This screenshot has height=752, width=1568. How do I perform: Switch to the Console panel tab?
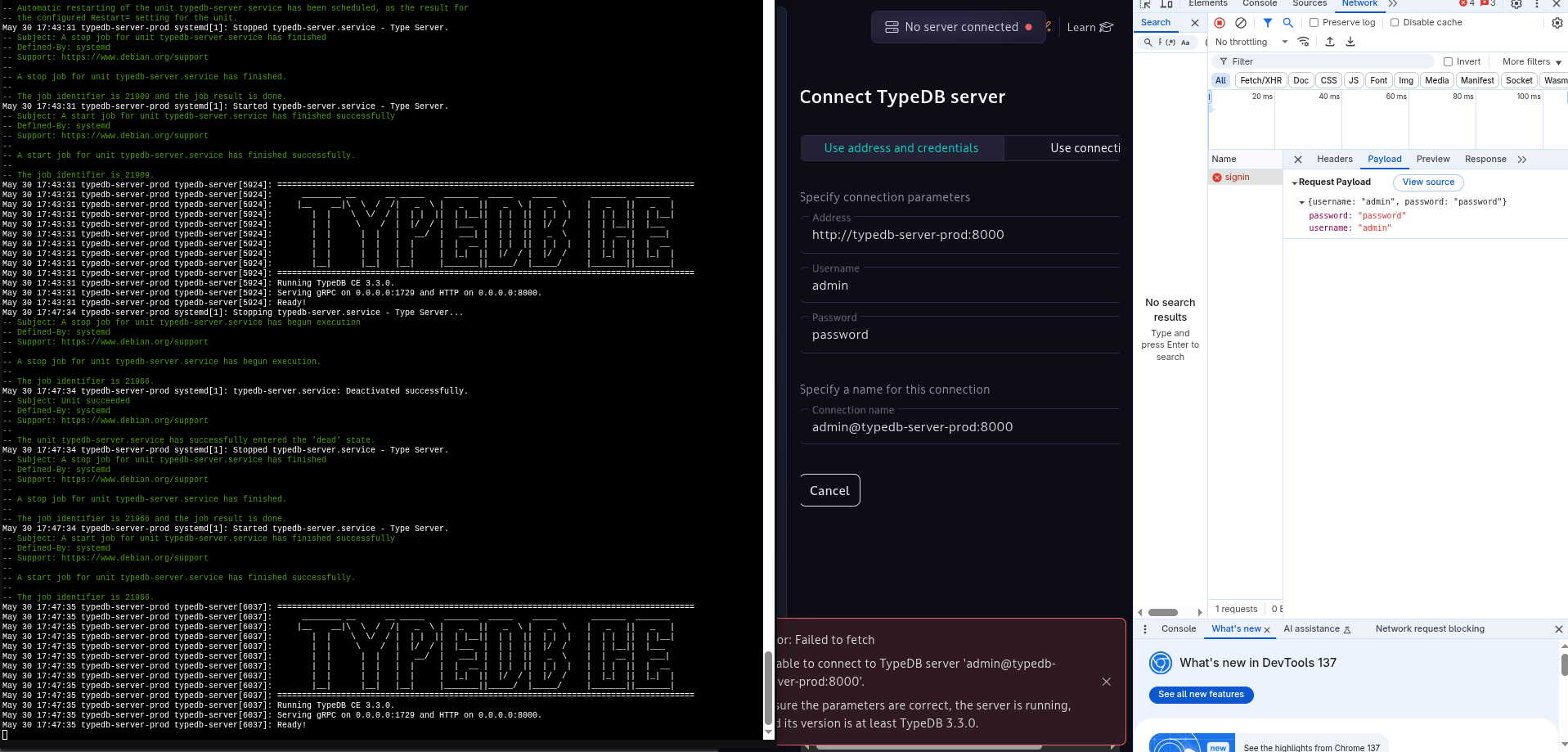(1260, 3)
